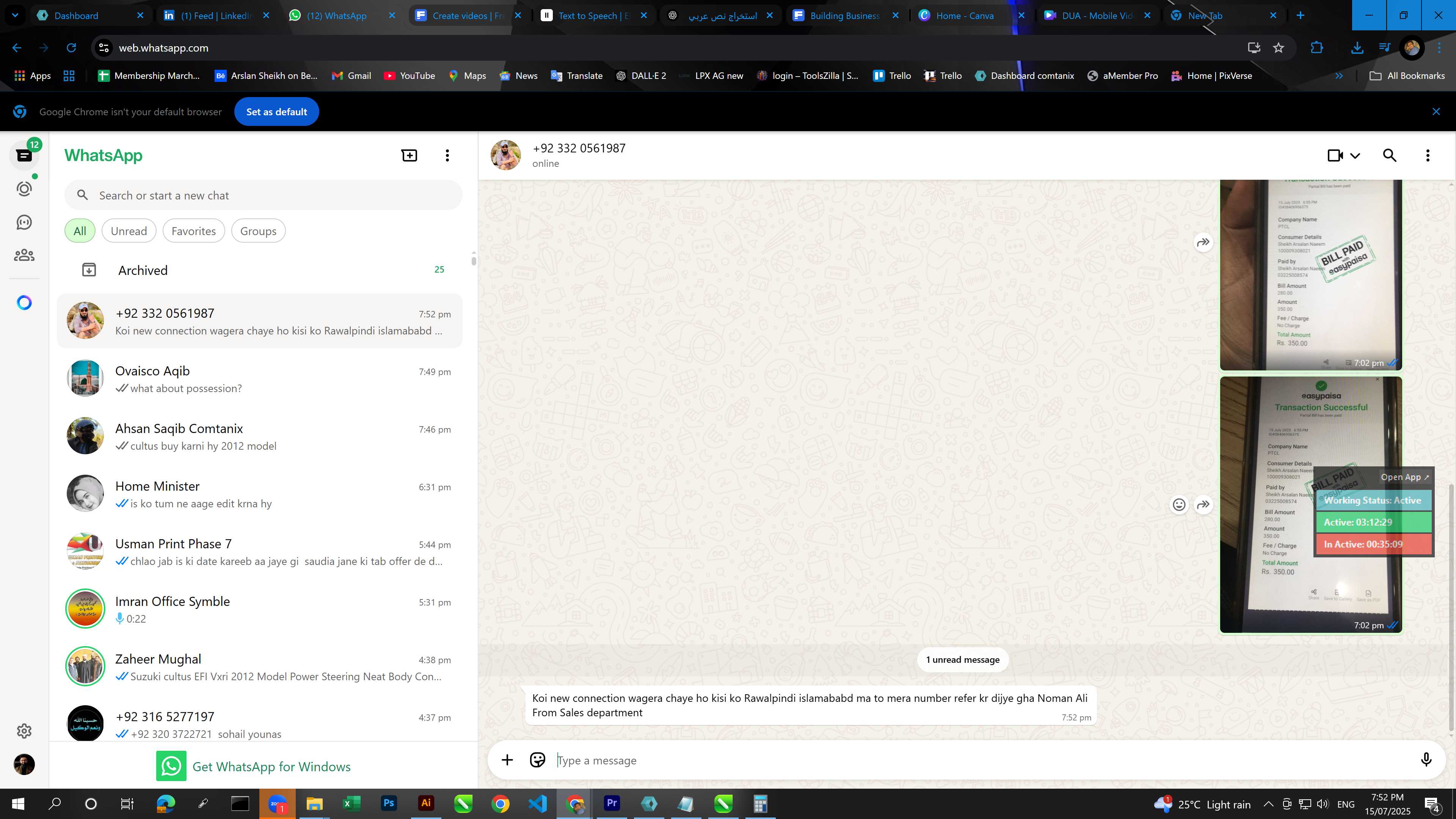Open WhatsApp settings gear icon

coord(24,731)
